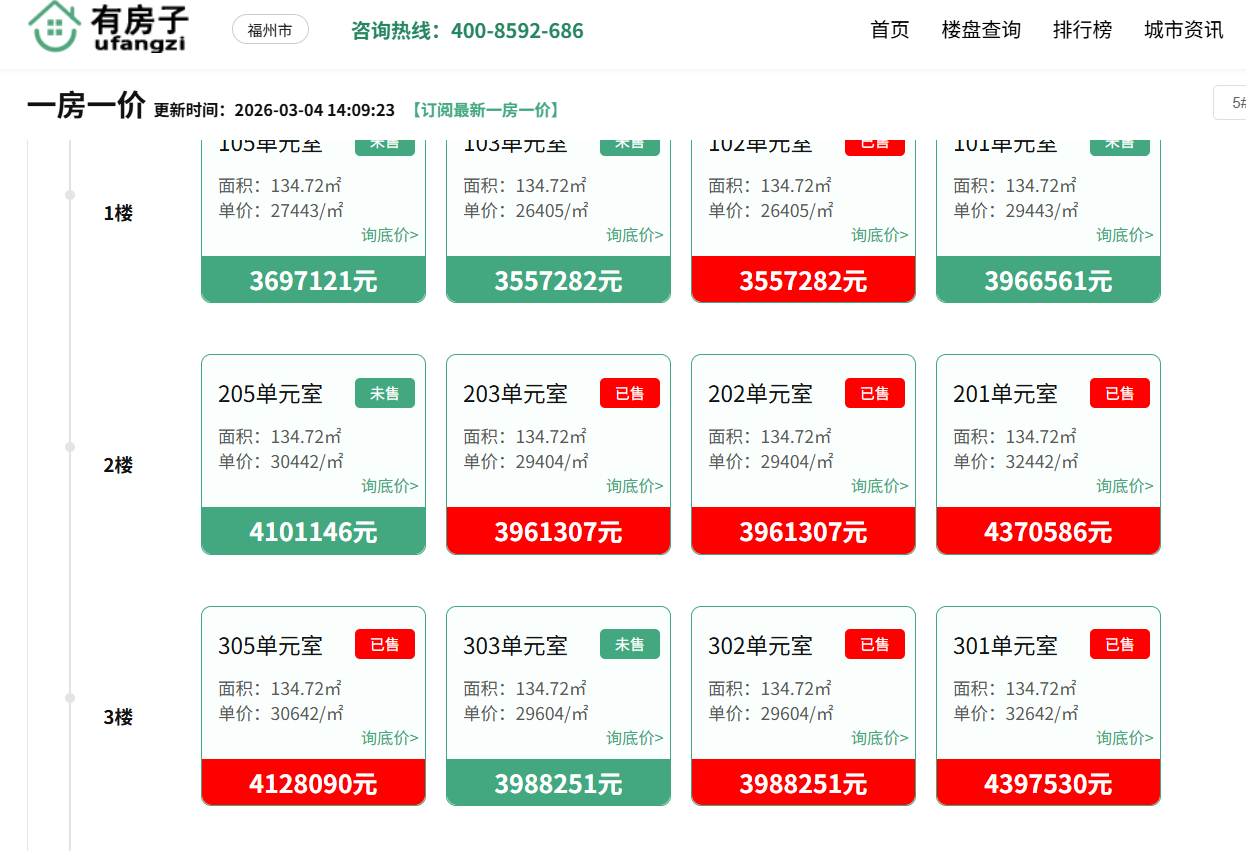
Task: Click the 订阅最新一房一价 subscribe link
Action: (x=485, y=110)
